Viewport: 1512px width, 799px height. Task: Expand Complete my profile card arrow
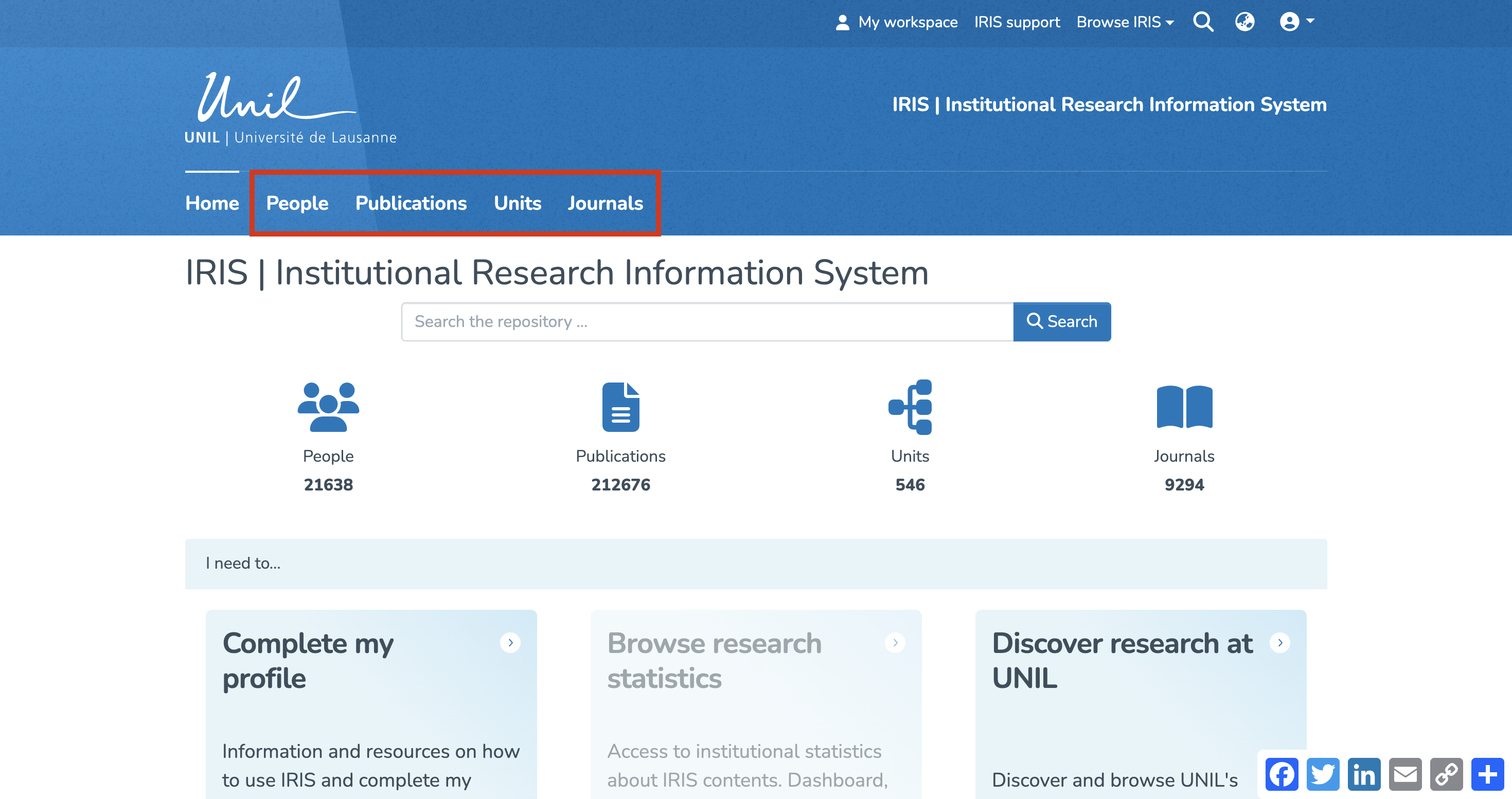click(x=510, y=642)
